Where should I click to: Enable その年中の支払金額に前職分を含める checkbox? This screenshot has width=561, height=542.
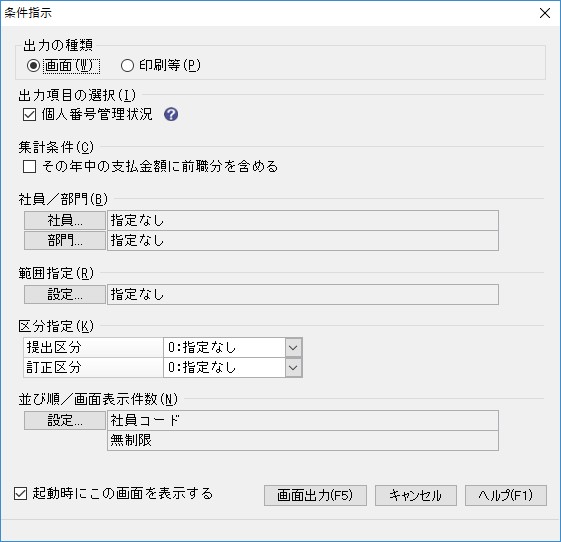pyautogui.click(x=29, y=166)
